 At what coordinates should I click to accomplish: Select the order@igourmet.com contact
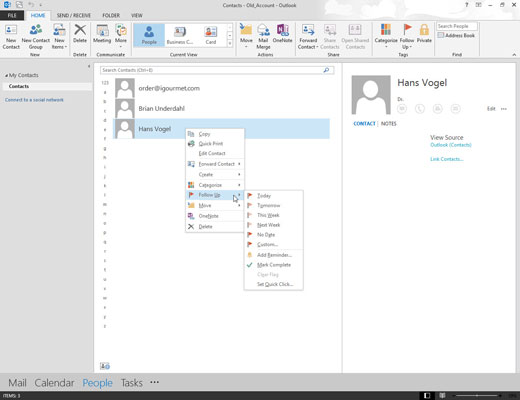coord(221,88)
